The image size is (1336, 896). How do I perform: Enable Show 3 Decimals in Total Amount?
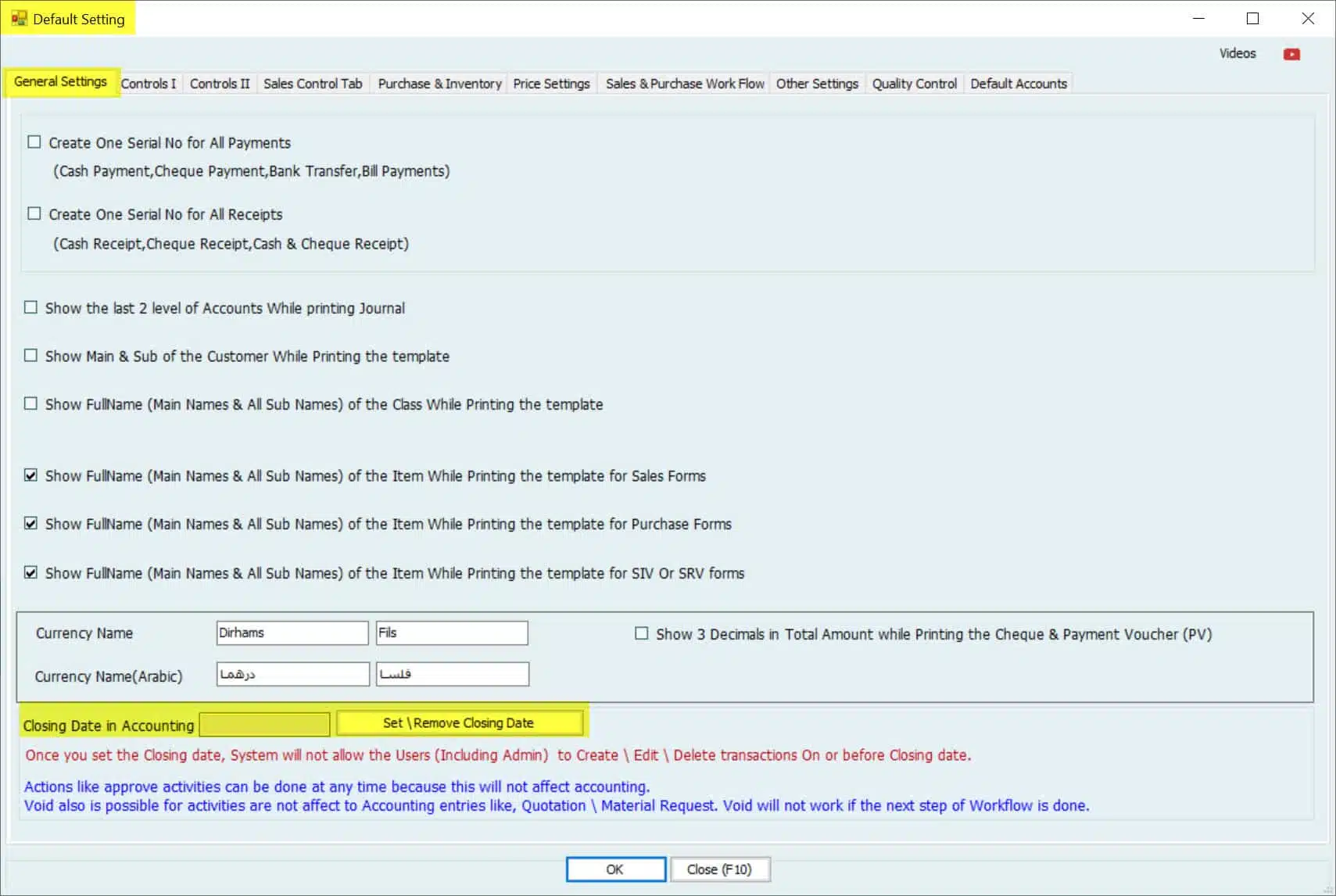pos(642,633)
